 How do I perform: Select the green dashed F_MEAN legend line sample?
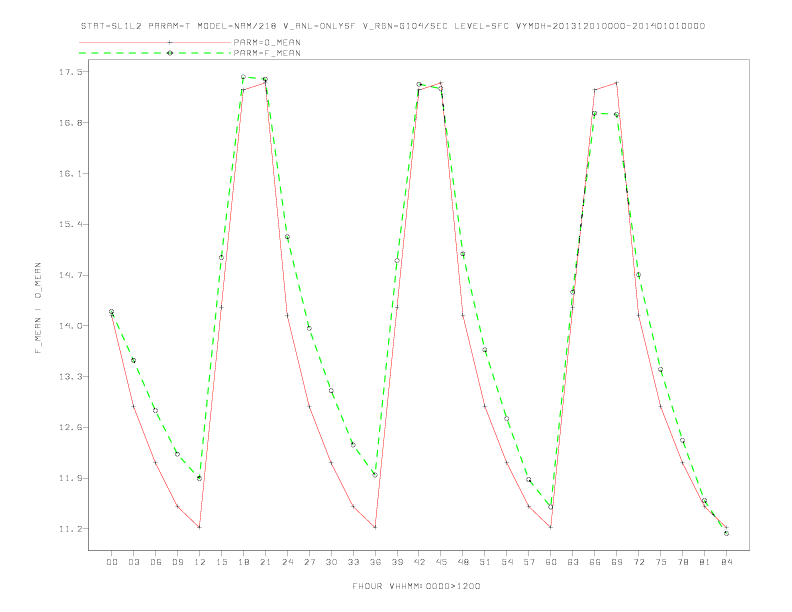[x=155, y=53]
